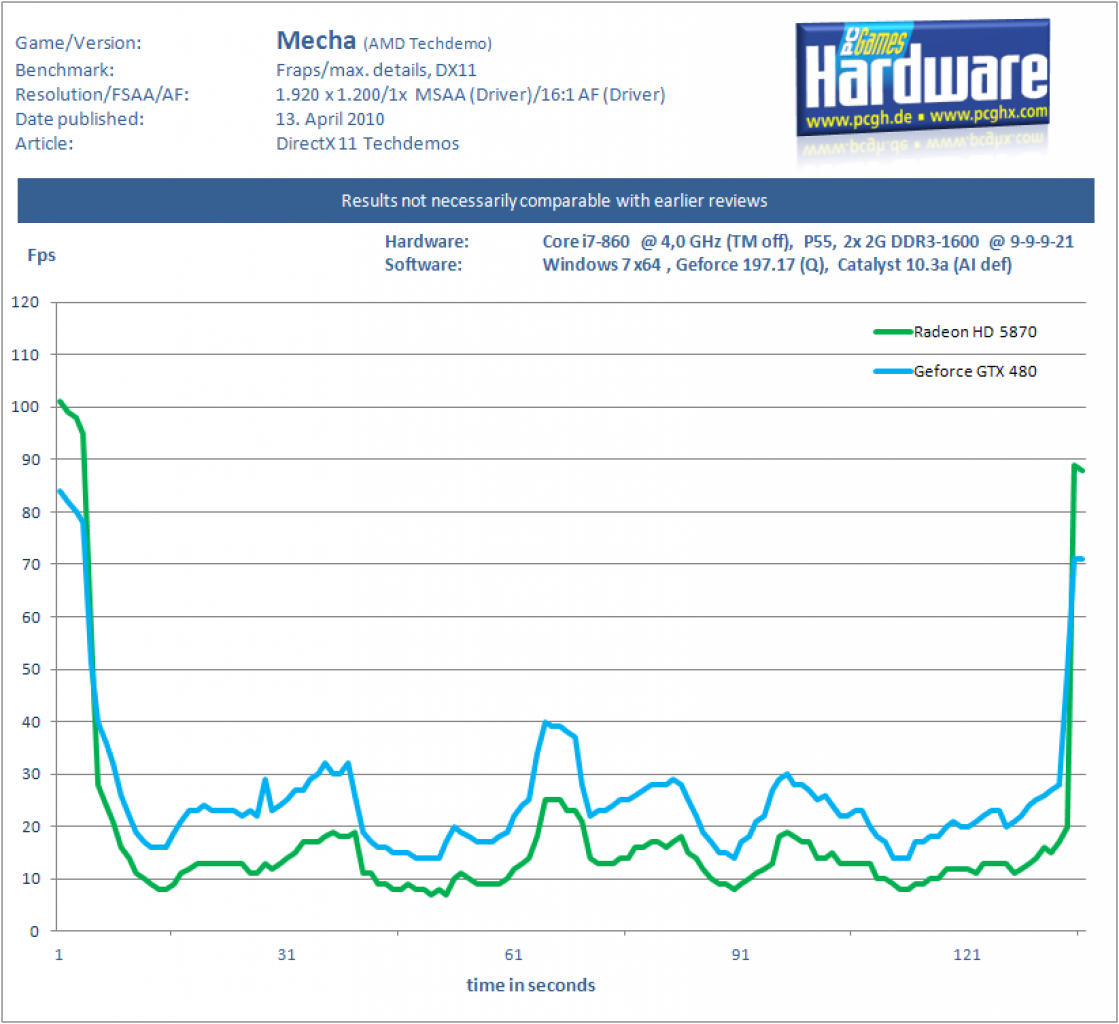Click the y-axis label 40
The height and width of the screenshot is (1024, 1119).
31,721
